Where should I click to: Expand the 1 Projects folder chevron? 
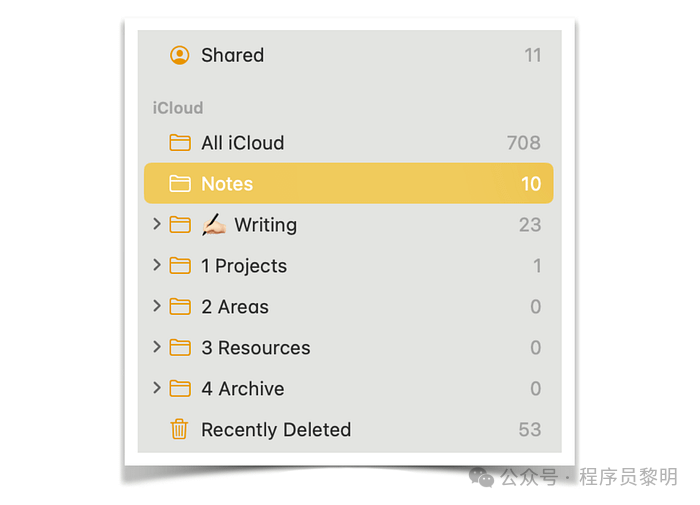pos(157,266)
